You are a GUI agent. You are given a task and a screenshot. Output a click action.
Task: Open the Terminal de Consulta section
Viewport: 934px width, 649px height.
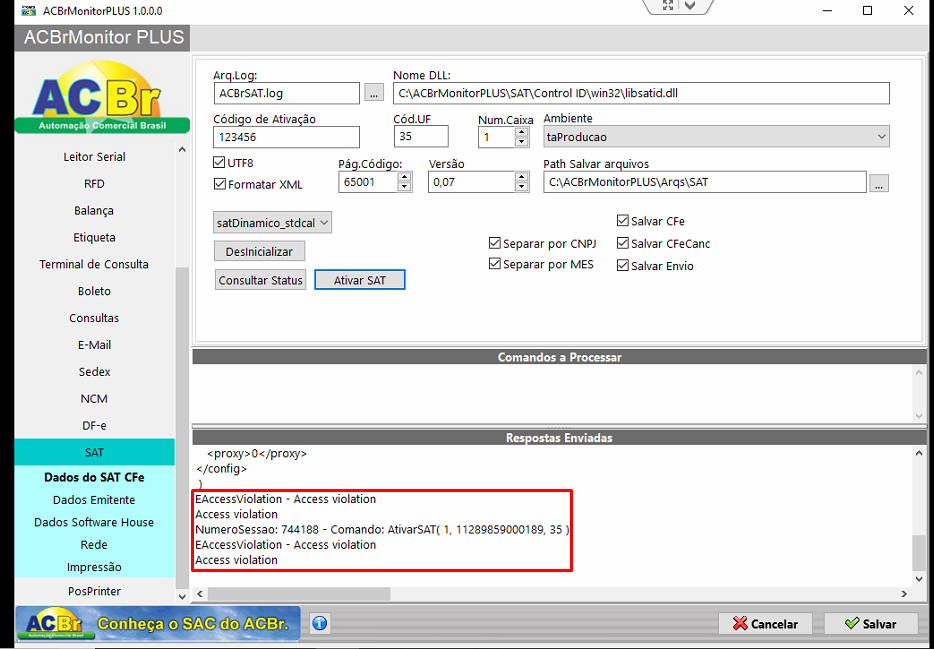94,264
